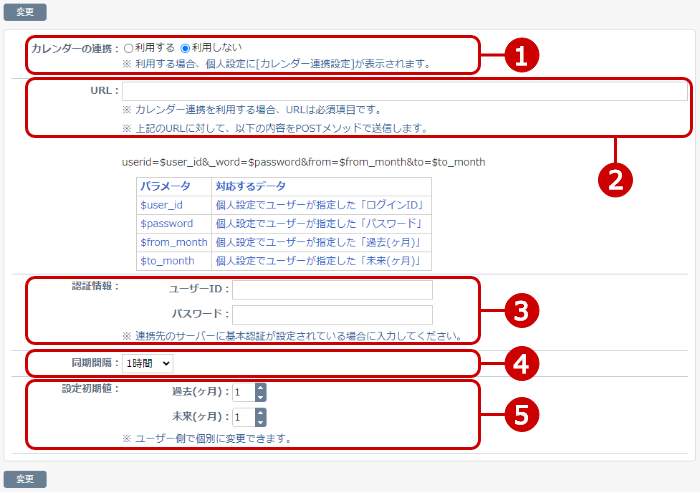Viewport: 700px width, 493px height.
Task: Click the ユーザーID input field
Action: 332,290
